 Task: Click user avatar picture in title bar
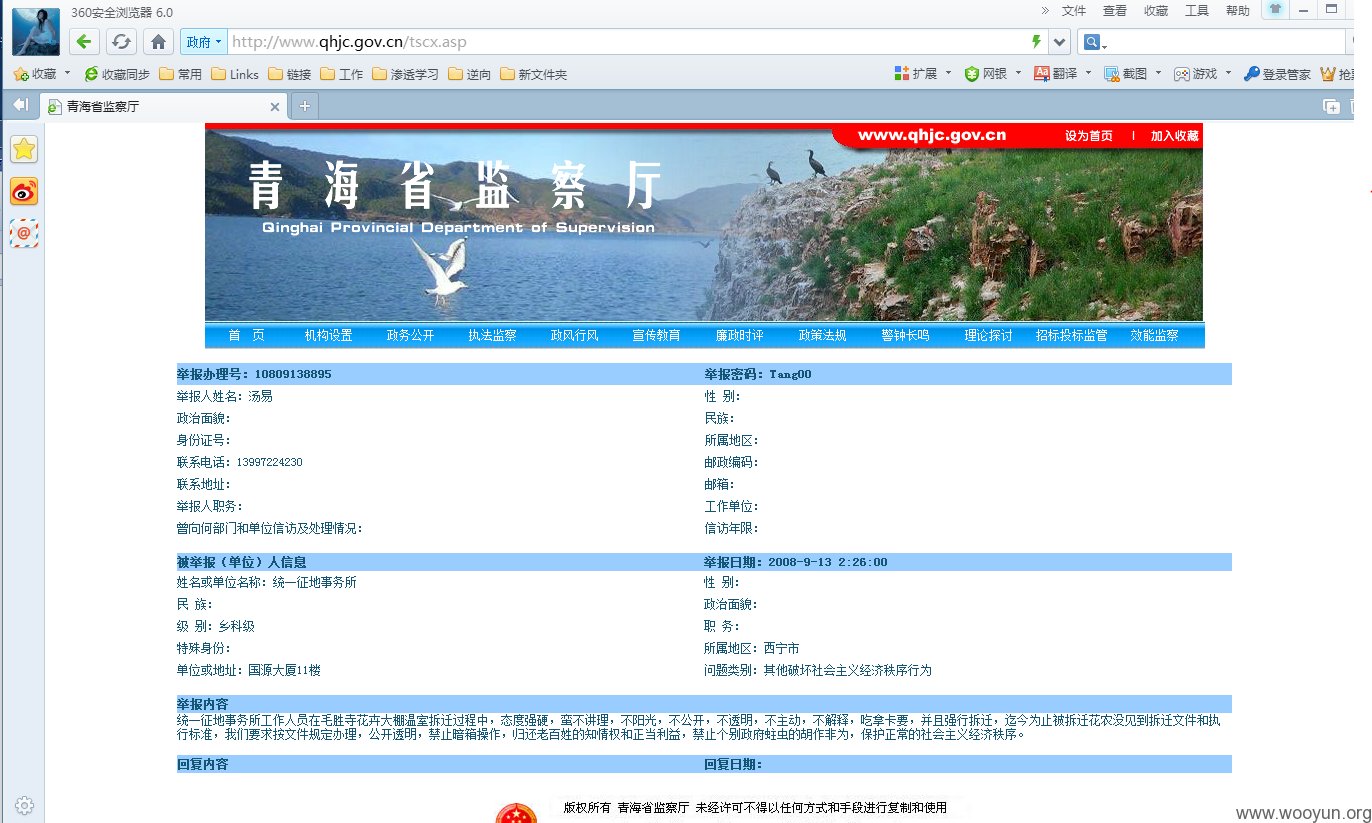(x=36, y=31)
